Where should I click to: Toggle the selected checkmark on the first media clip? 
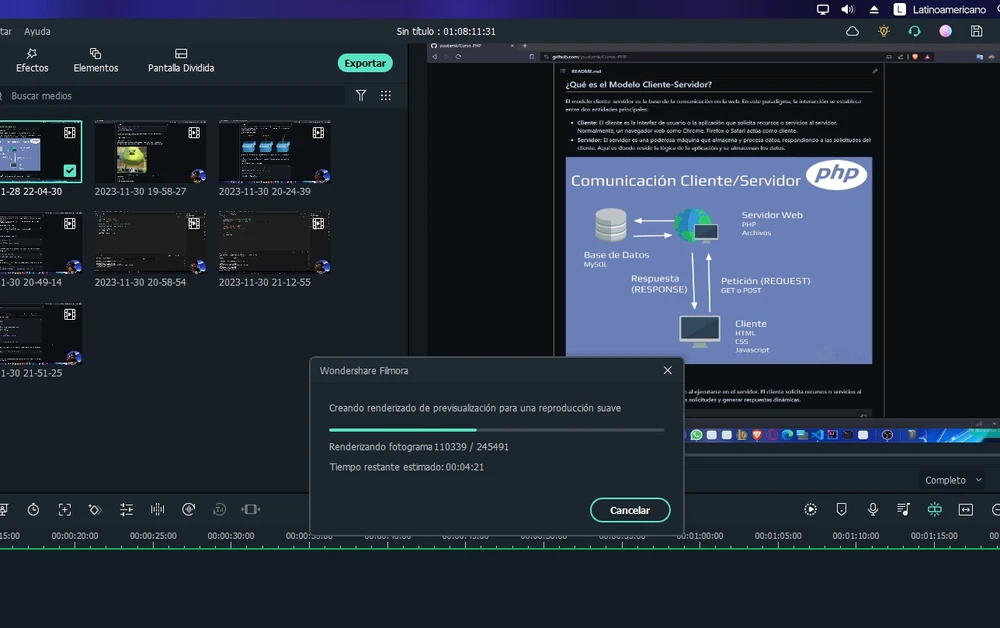click(x=69, y=171)
